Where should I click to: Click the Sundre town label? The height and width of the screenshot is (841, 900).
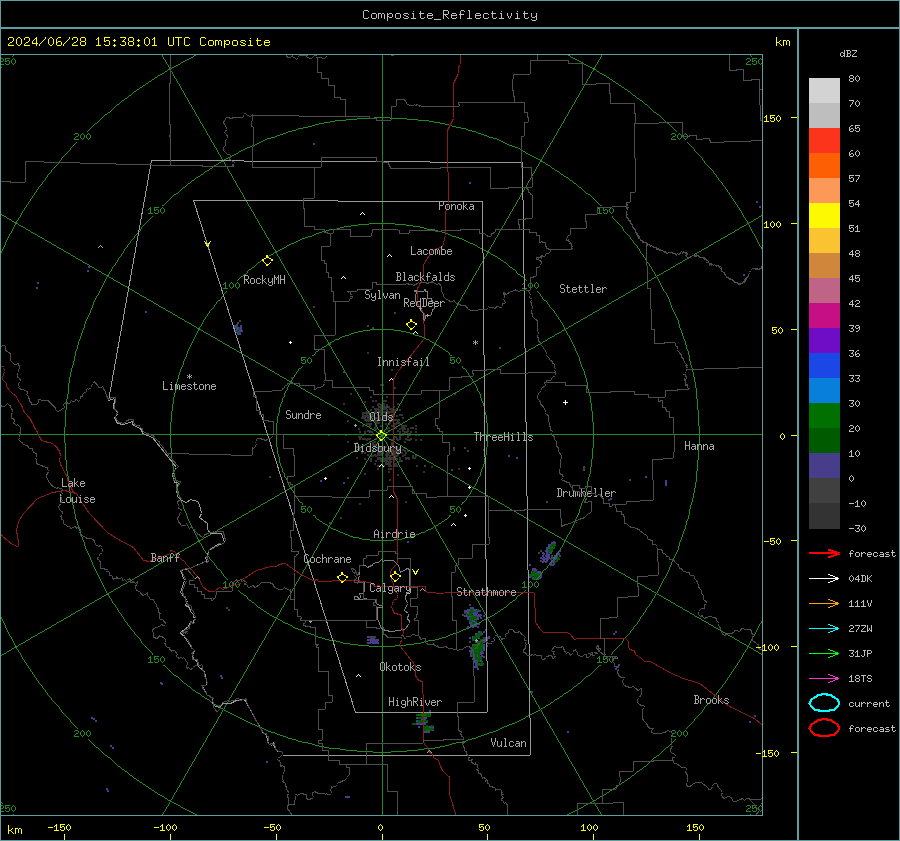(303, 414)
